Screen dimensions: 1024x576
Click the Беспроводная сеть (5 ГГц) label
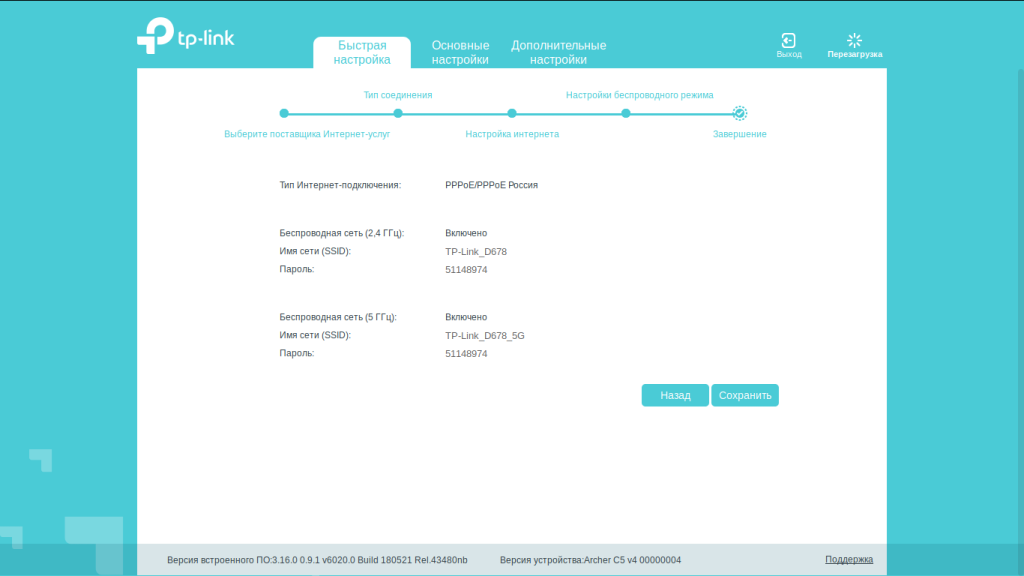(x=338, y=317)
